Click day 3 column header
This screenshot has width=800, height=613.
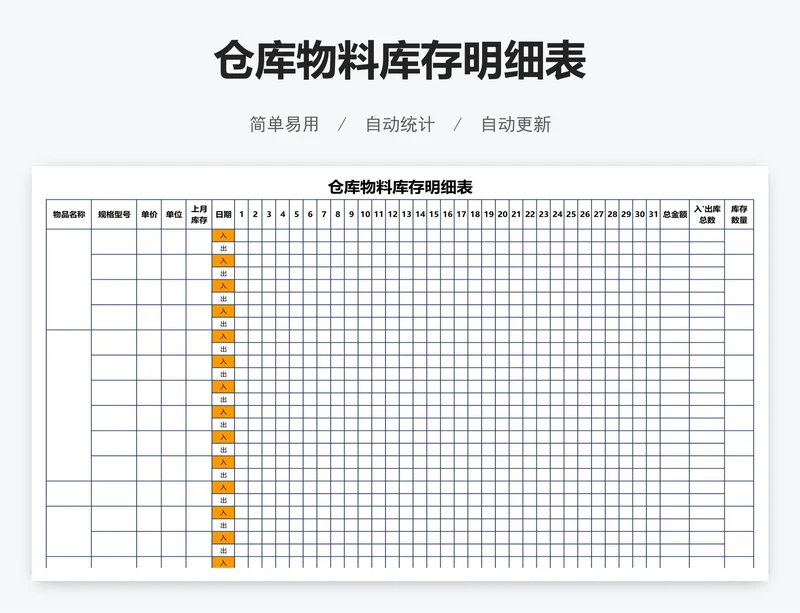[x=269, y=214]
